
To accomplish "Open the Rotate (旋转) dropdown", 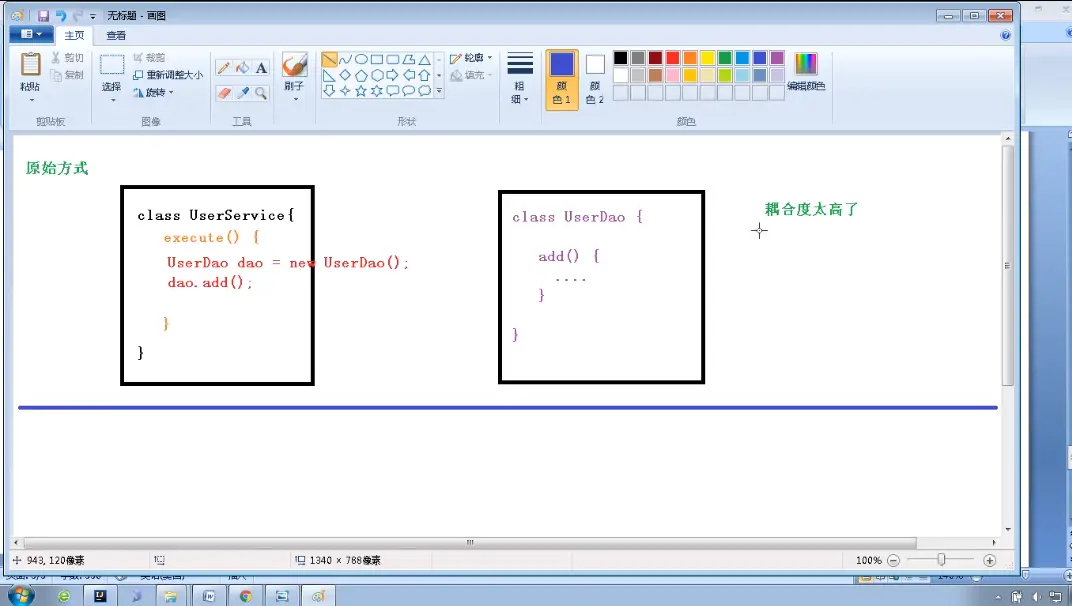I will click(x=154, y=92).
